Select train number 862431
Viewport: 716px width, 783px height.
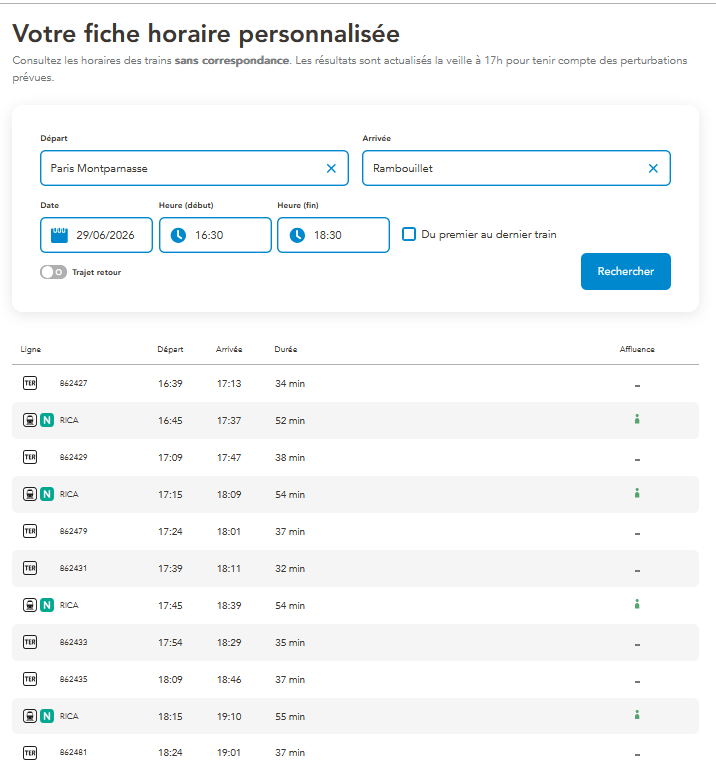pyautogui.click(x=73, y=568)
